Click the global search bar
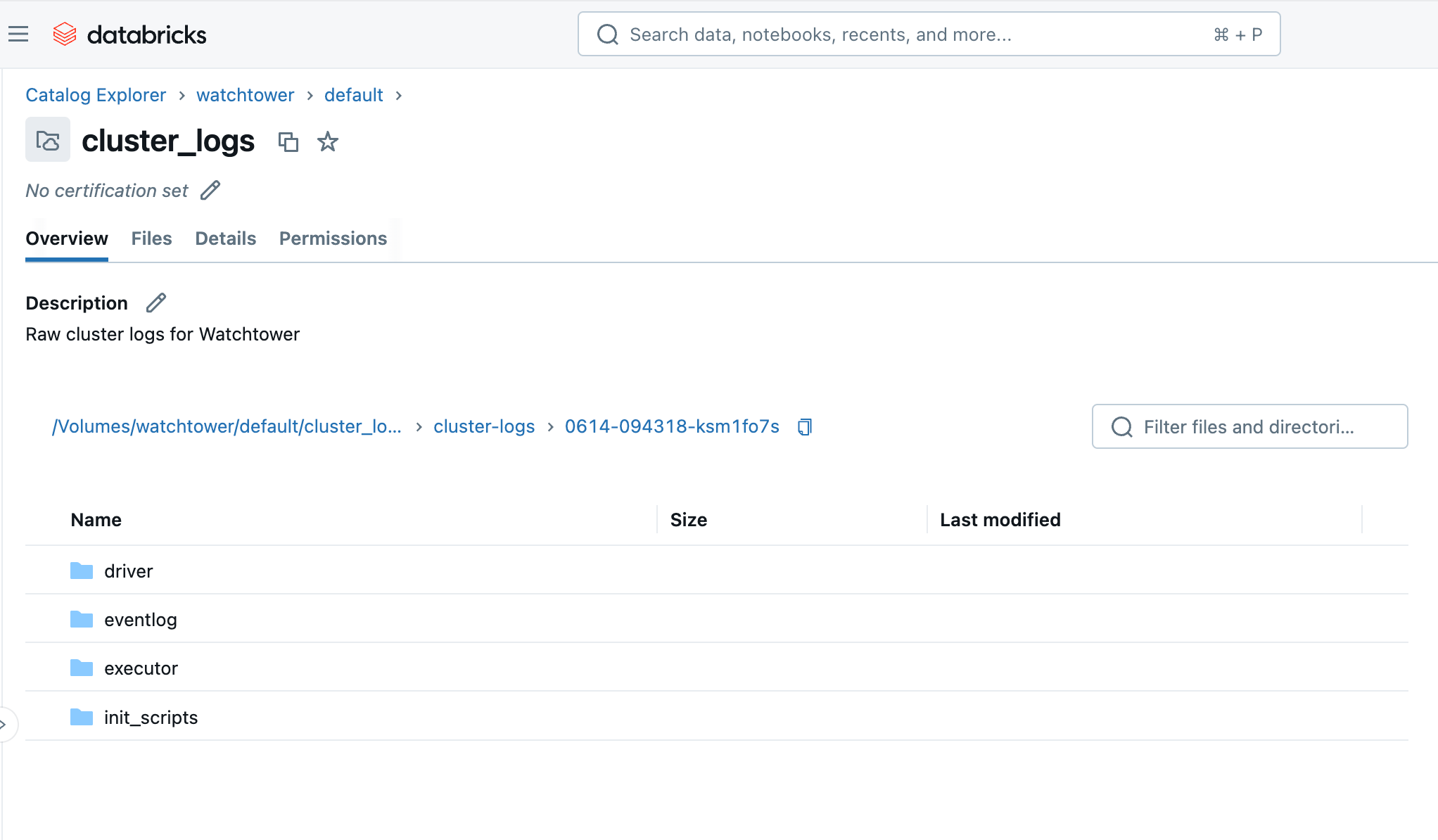The width and height of the screenshot is (1438, 840). coord(929,33)
